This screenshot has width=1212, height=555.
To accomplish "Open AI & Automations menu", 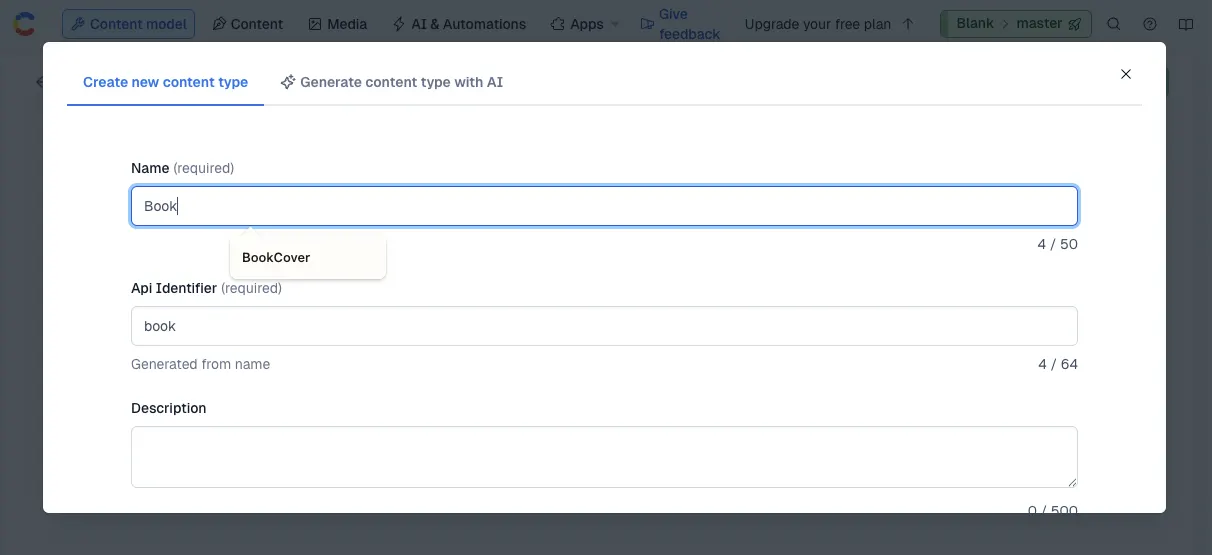I will pyautogui.click(x=459, y=24).
